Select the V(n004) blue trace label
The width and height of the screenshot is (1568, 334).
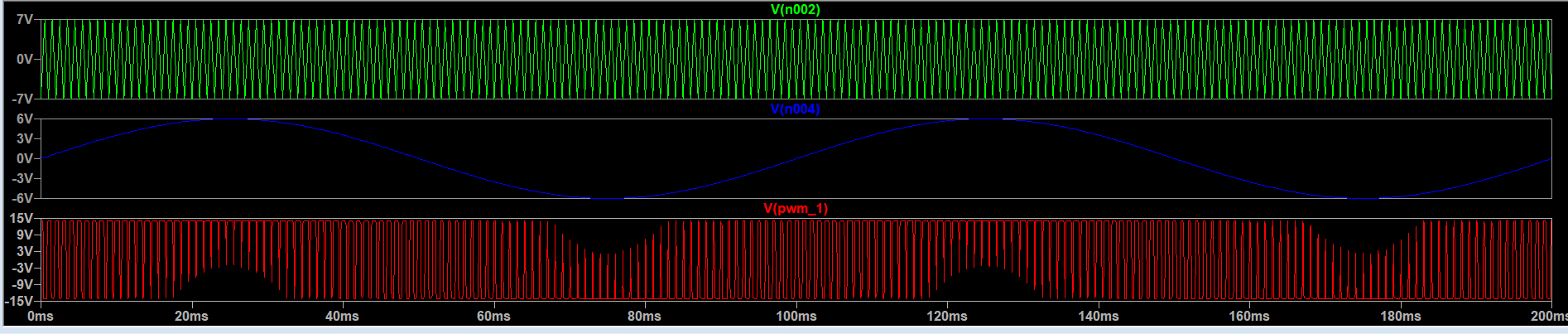[x=795, y=109]
